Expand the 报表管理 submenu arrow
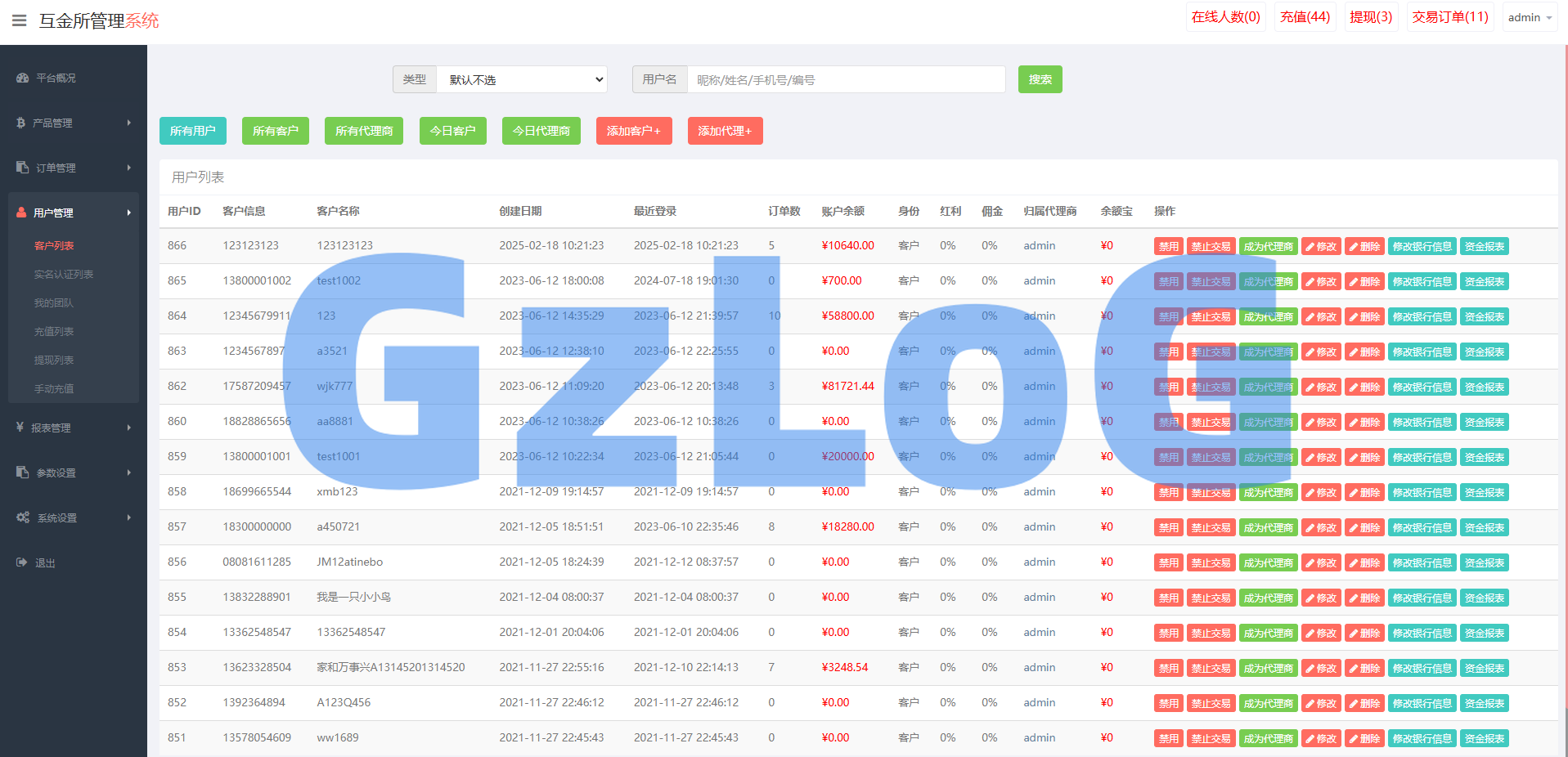The height and width of the screenshot is (757, 1568). tap(129, 428)
